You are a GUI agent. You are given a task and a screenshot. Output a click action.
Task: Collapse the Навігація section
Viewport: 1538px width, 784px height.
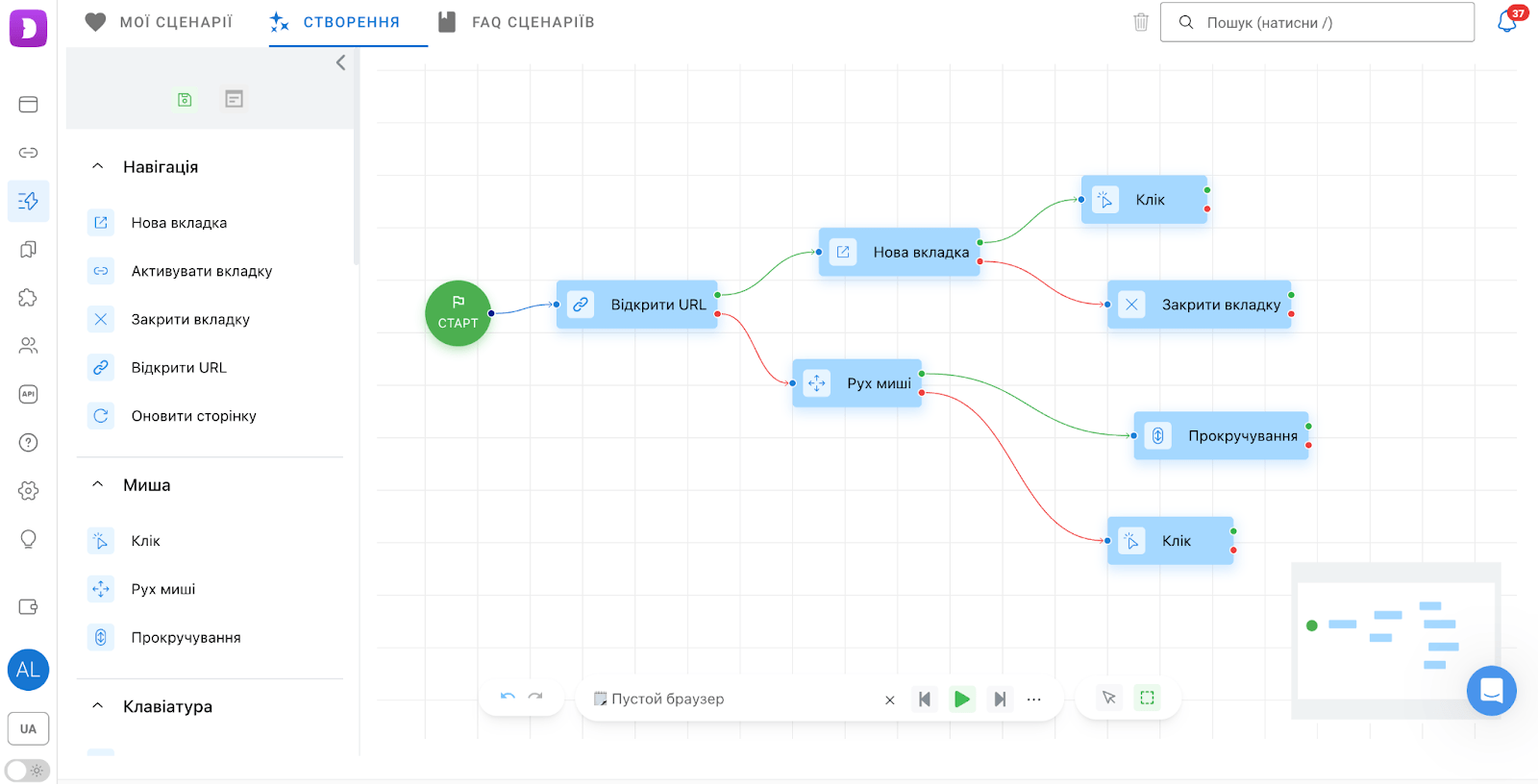click(98, 166)
